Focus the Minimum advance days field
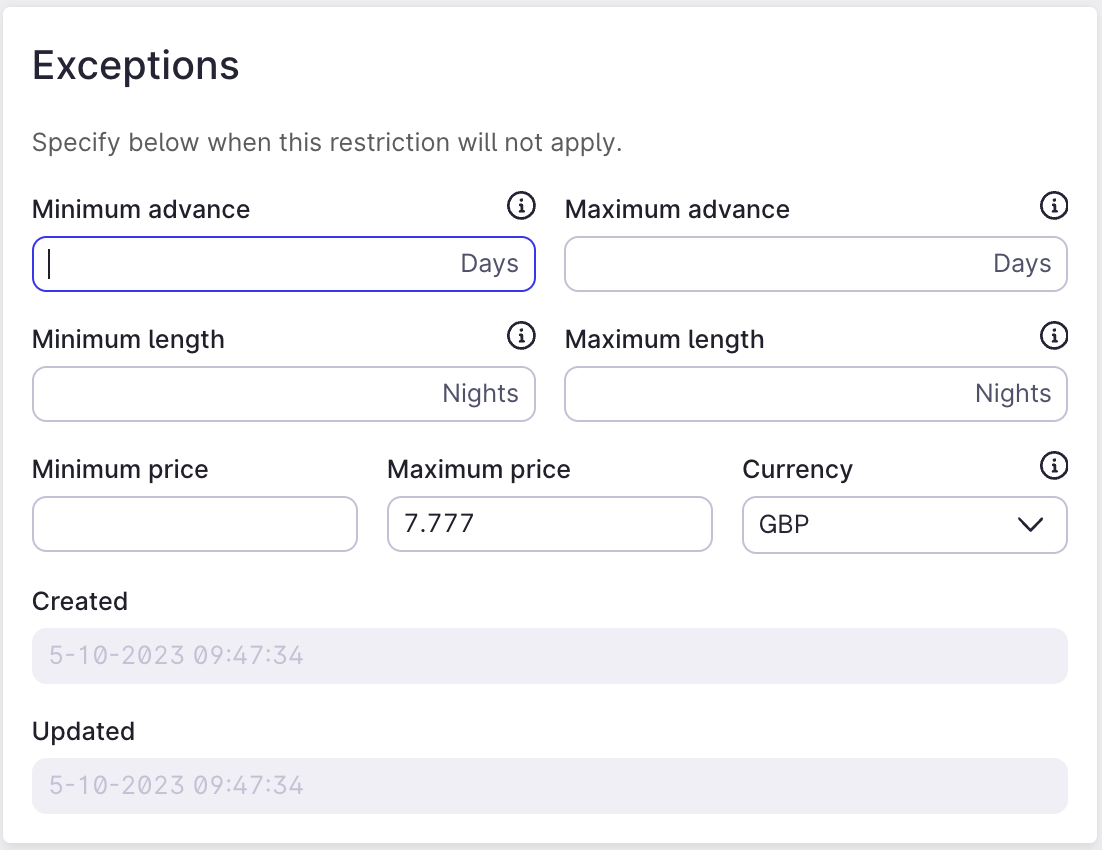Screen dimensions: 1102x850 click(283, 264)
